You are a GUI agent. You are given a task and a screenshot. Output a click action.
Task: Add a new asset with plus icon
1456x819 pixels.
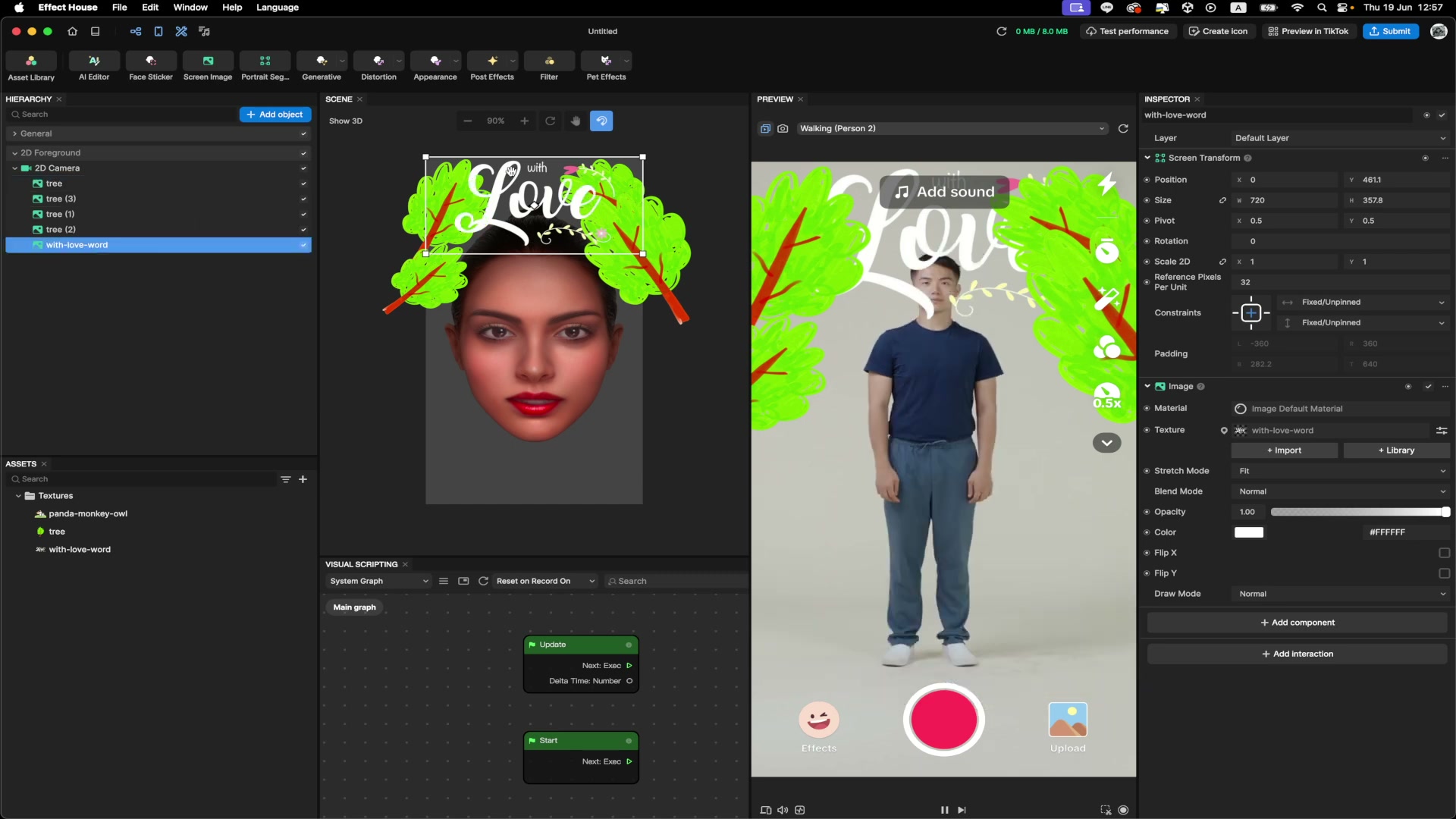[303, 479]
